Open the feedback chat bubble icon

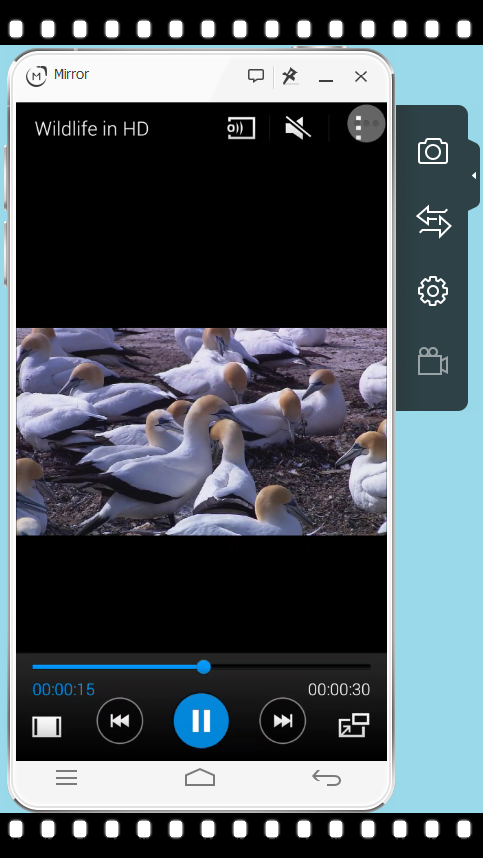[x=255, y=76]
